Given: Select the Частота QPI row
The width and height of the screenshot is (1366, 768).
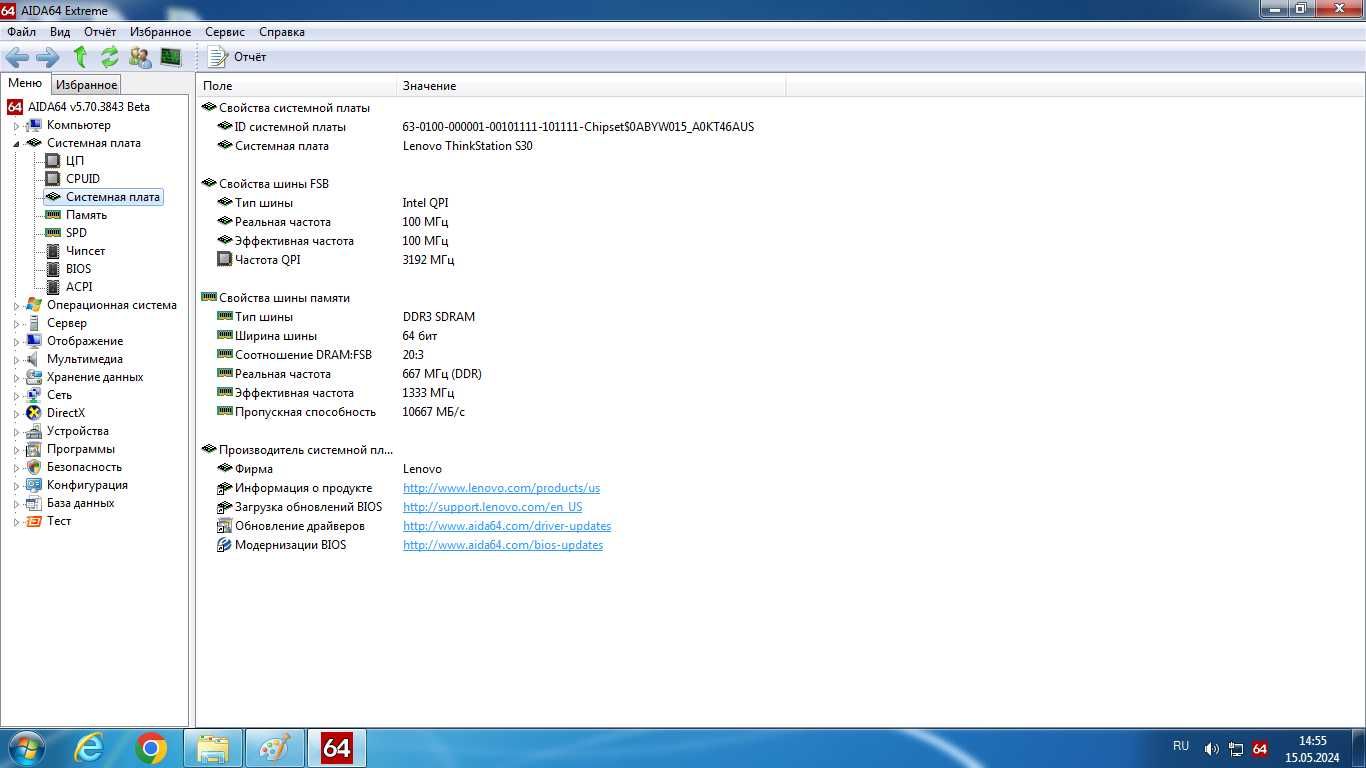Looking at the screenshot, I should coord(335,260).
